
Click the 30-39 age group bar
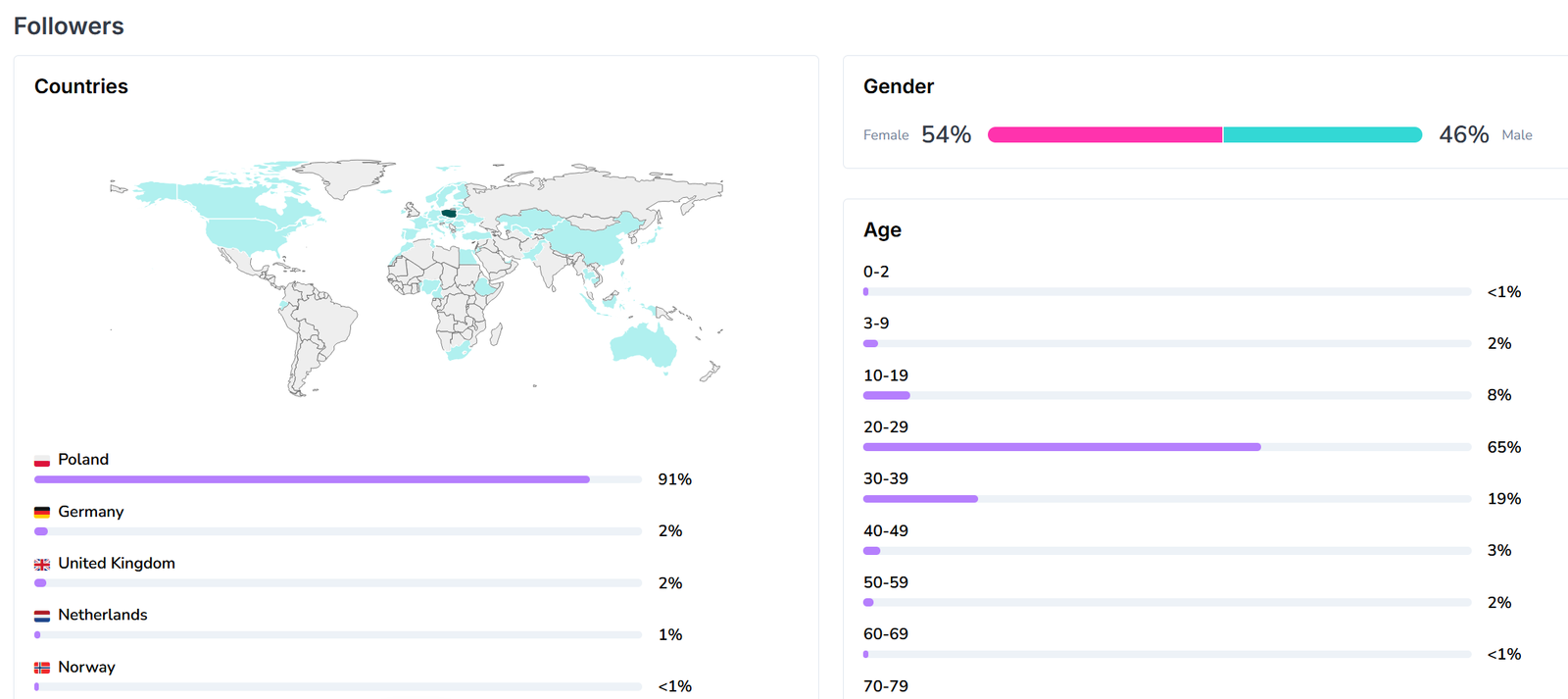(920, 499)
